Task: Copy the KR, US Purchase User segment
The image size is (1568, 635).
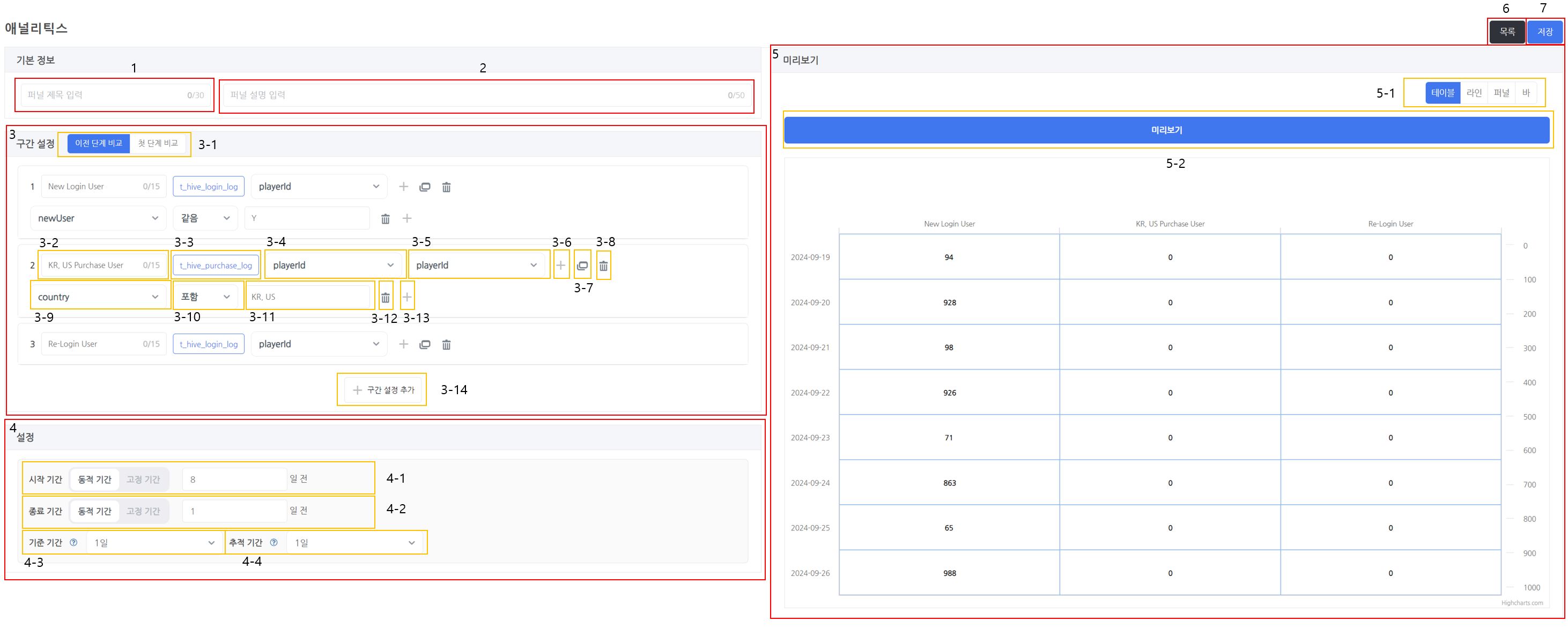Action: click(x=582, y=265)
